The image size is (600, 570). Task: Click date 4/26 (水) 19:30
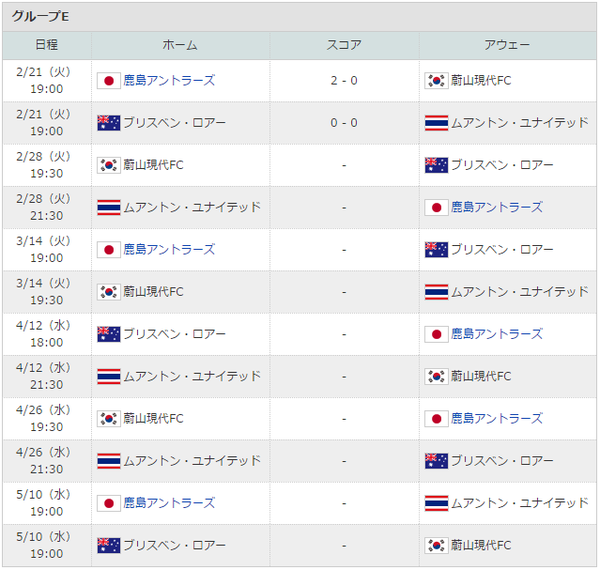46,419
